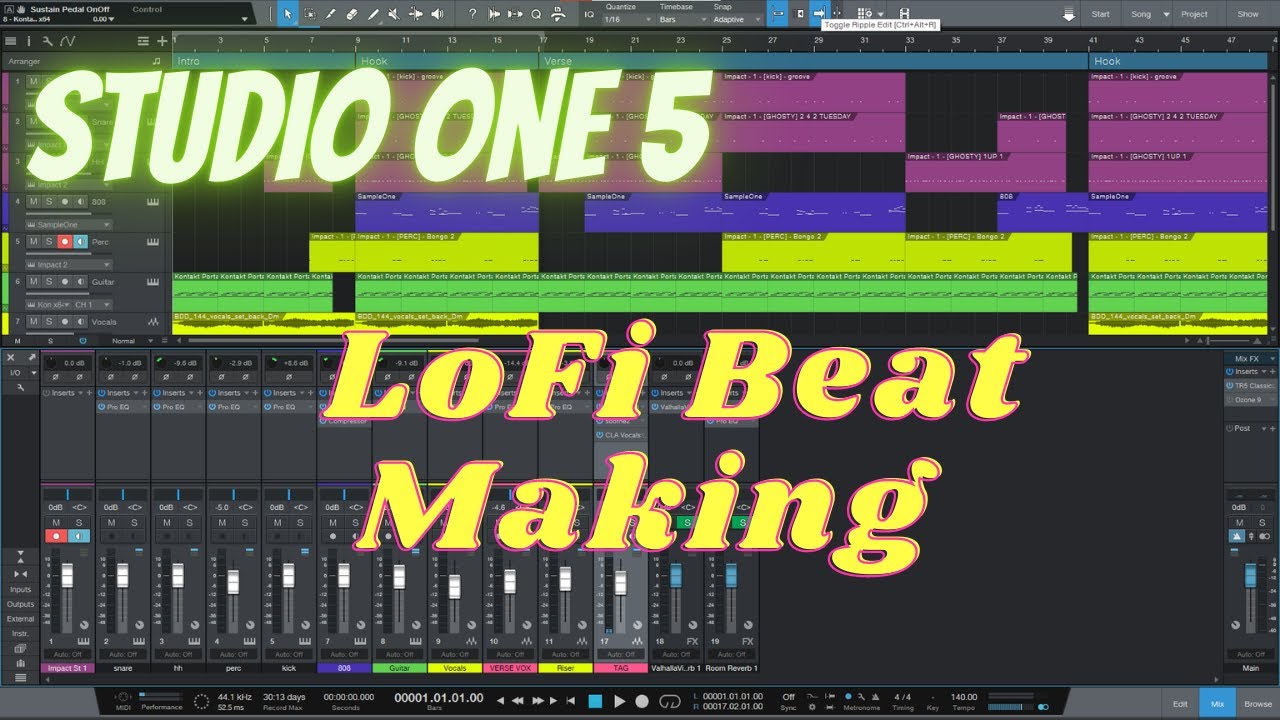Image resolution: width=1280 pixels, height=720 pixels.
Task: Mute the 808 track in arrangement
Action: (33, 202)
